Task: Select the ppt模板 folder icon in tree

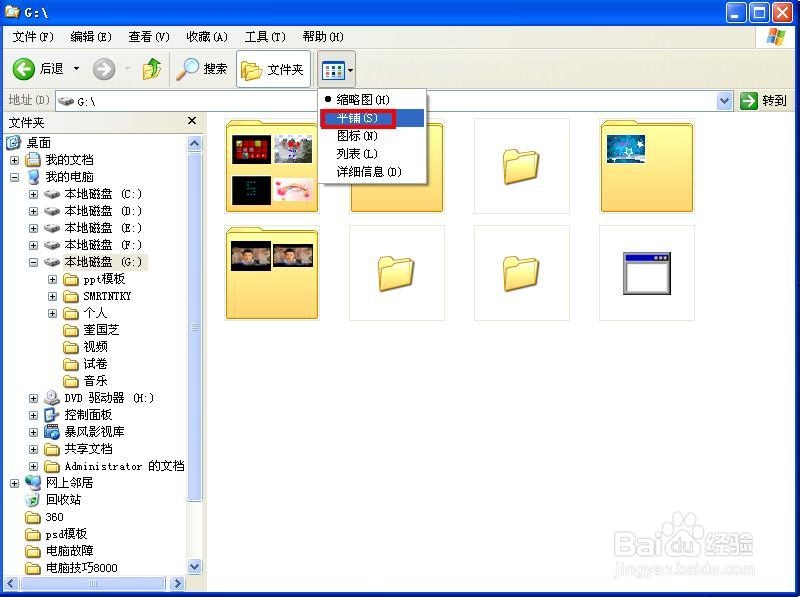Action: (70, 280)
